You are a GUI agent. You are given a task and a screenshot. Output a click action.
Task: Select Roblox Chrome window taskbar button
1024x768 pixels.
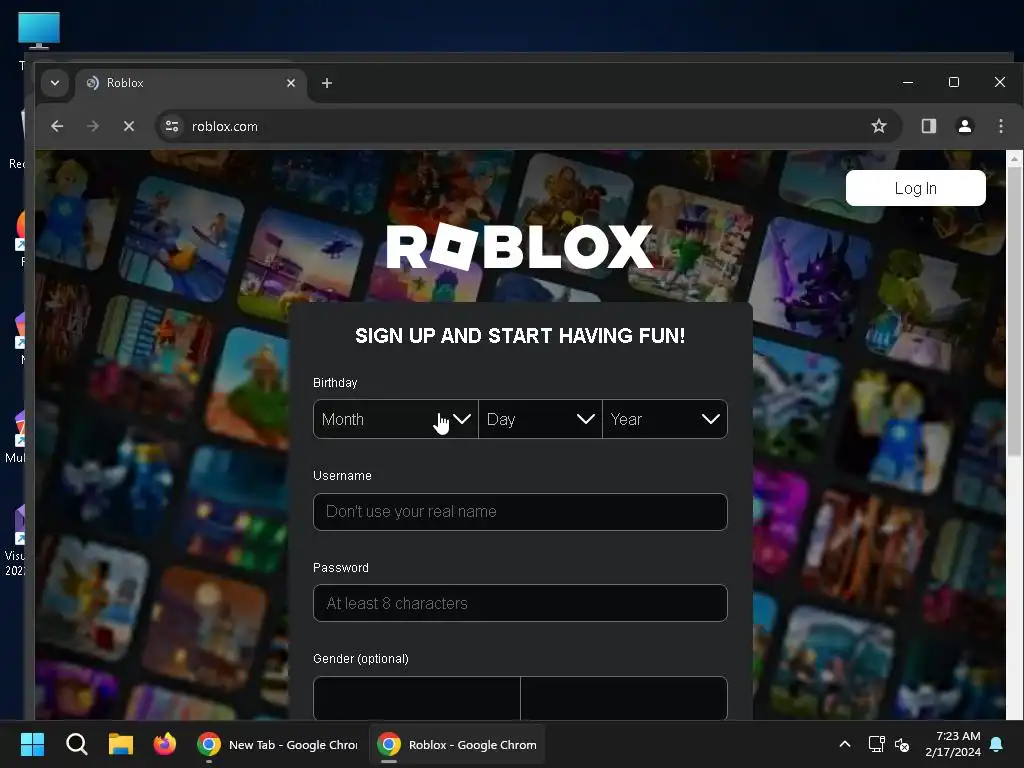click(x=456, y=744)
